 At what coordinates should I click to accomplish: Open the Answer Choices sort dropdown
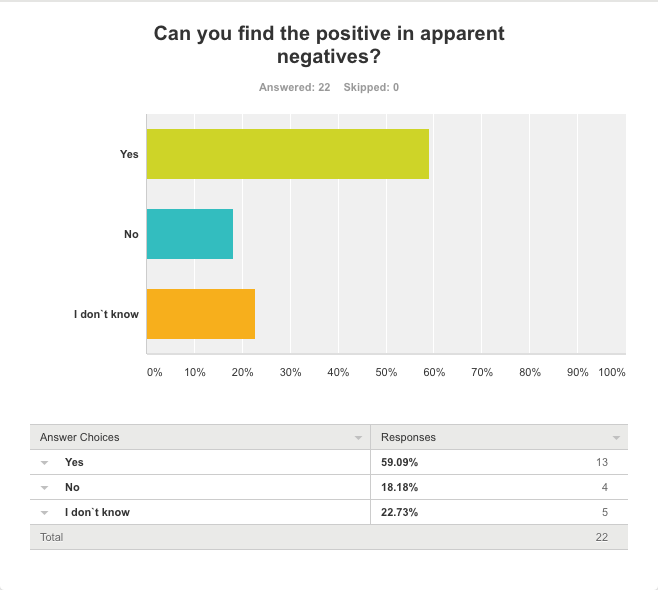(x=358, y=438)
